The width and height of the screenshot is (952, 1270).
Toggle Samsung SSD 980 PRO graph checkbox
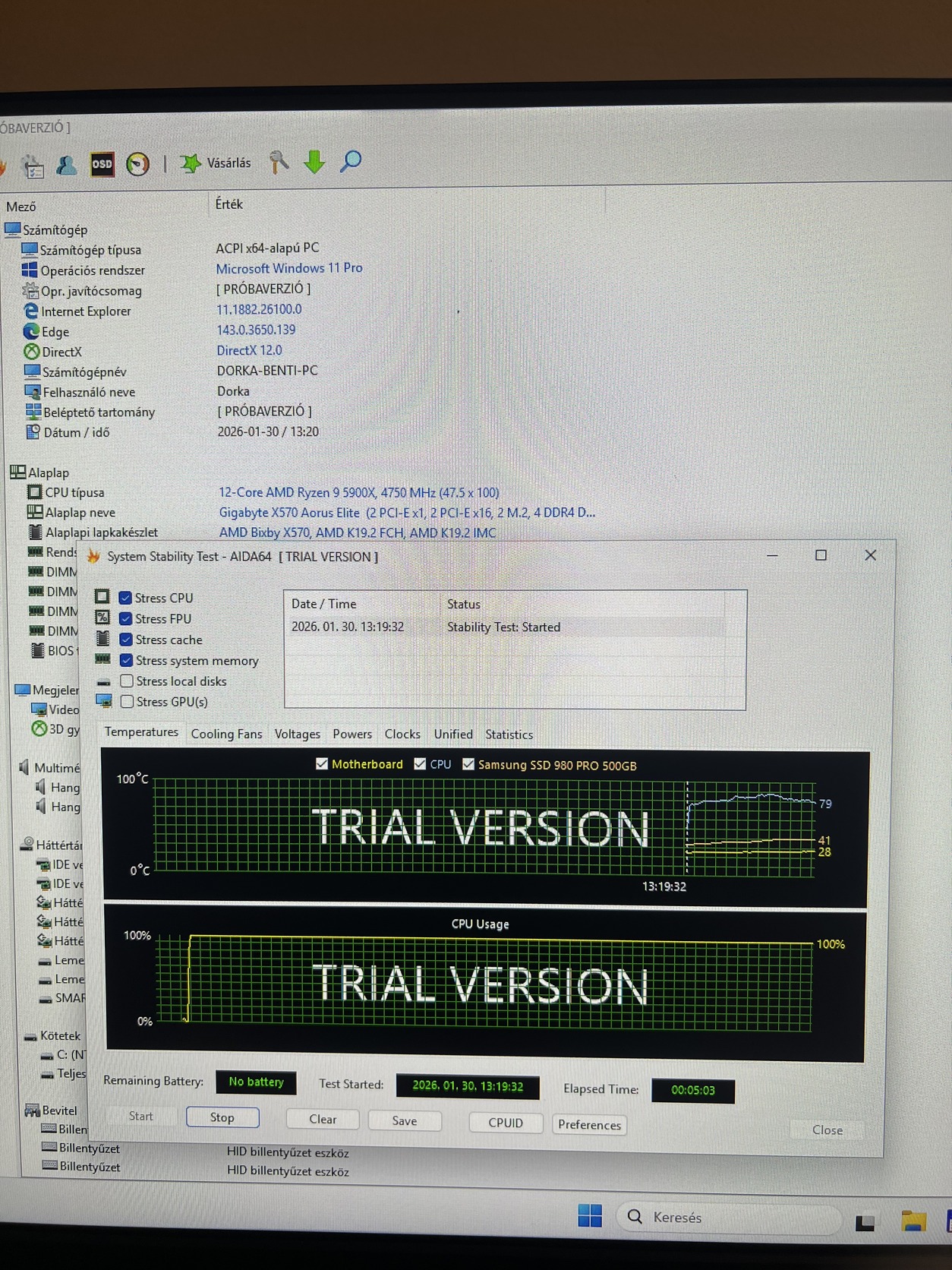(x=468, y=764)
